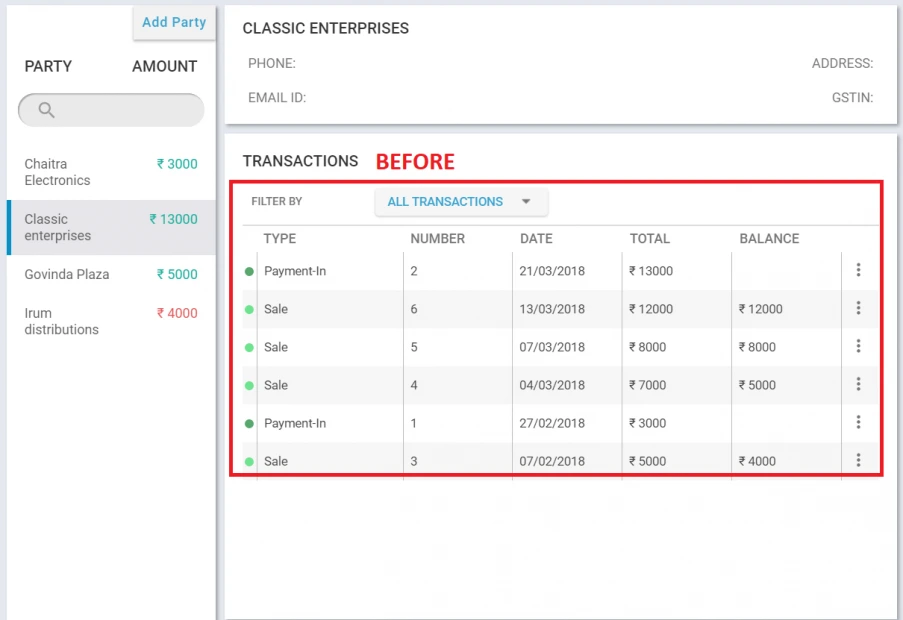Open the three-dot menu for Sale number 3
903x620 pixels.
[x=858, y=460]
